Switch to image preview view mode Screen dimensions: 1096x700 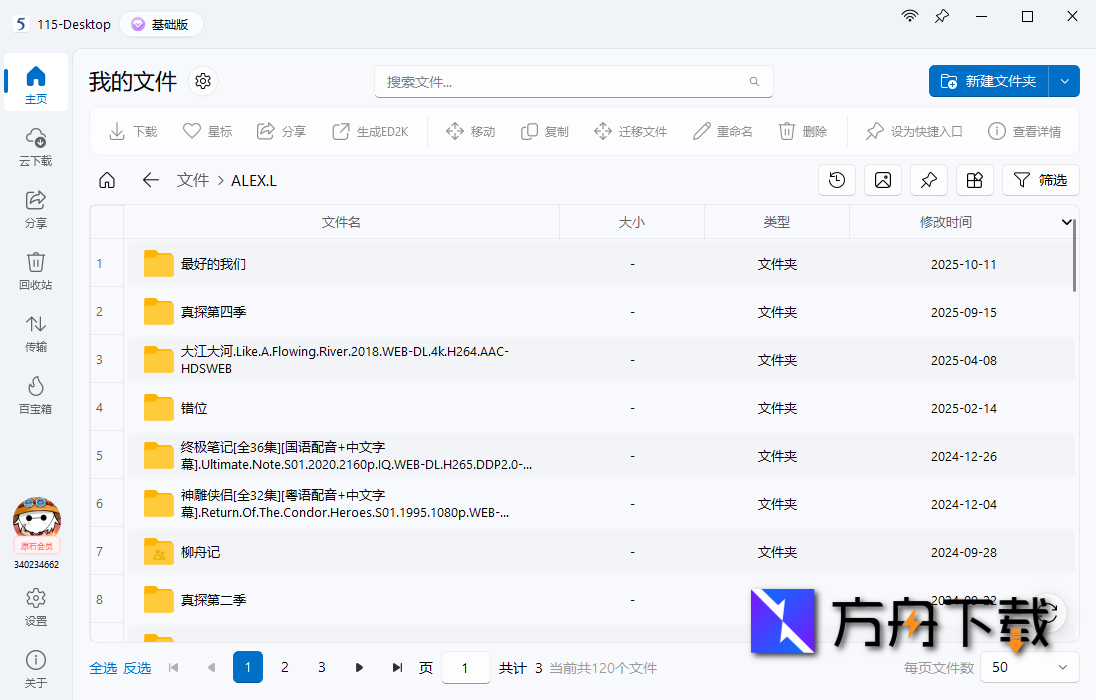point(882,180)
